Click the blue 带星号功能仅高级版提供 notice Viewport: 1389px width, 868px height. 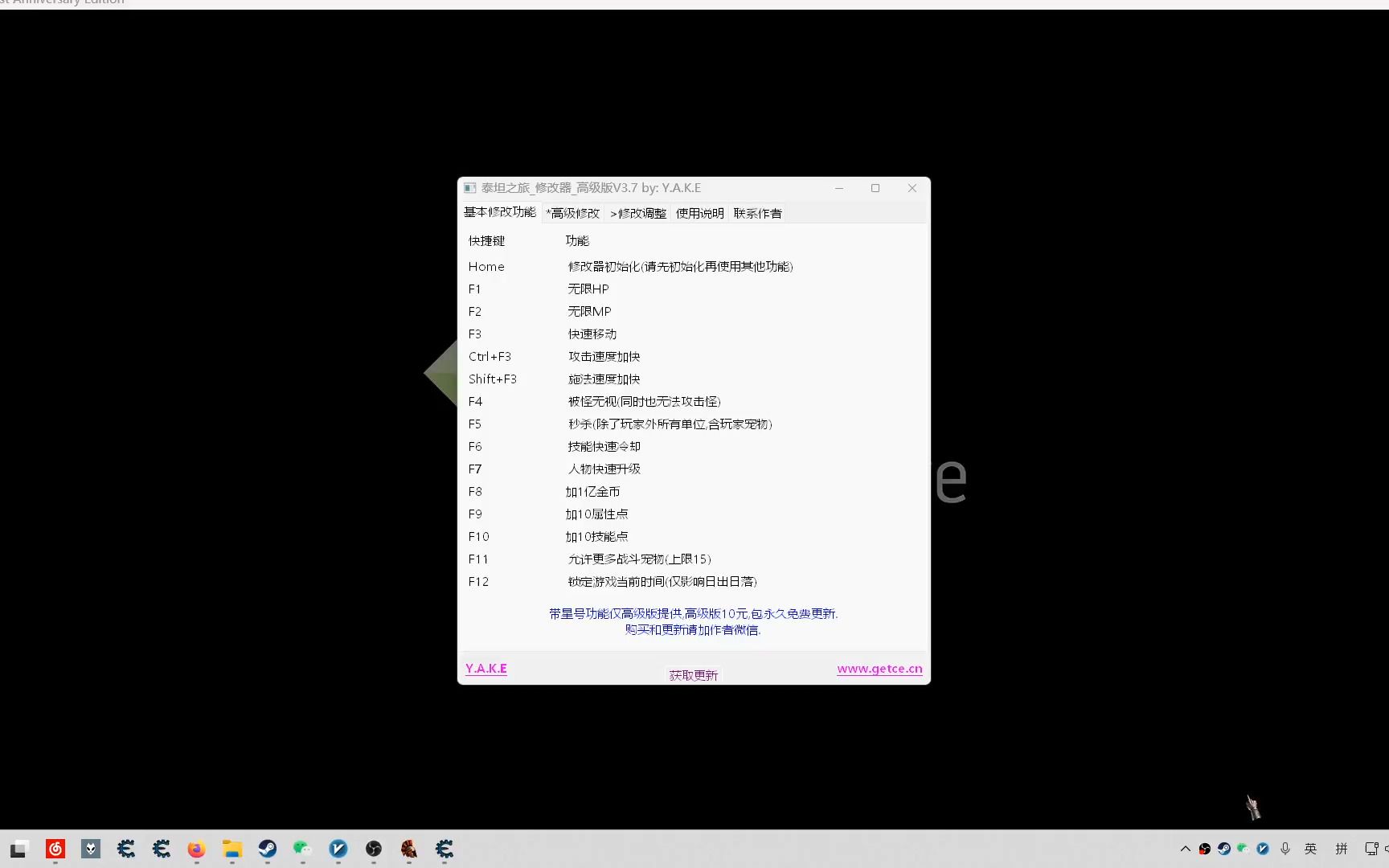pyautogui.click(x=694, y=614)
